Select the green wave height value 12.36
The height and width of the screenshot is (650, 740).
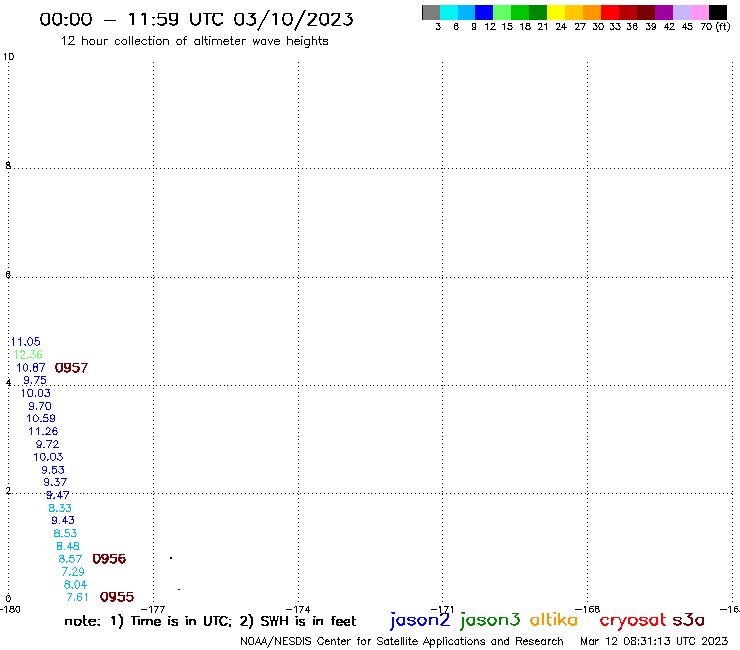click(x=28, y=355)
